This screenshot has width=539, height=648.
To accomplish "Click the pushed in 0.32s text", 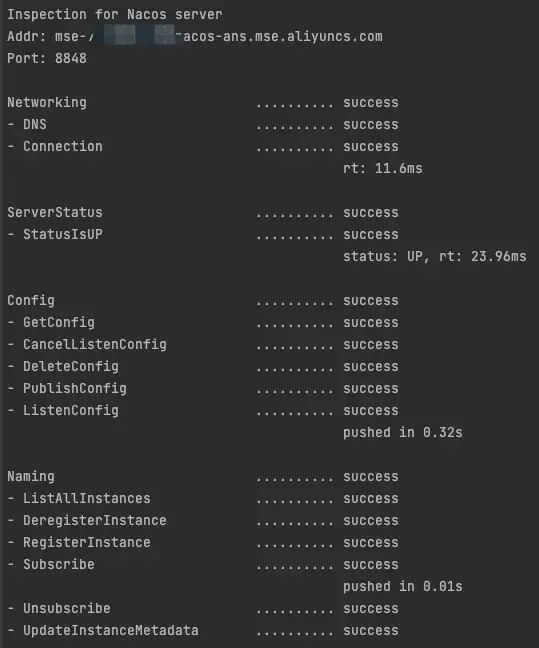I will (403, 433).
